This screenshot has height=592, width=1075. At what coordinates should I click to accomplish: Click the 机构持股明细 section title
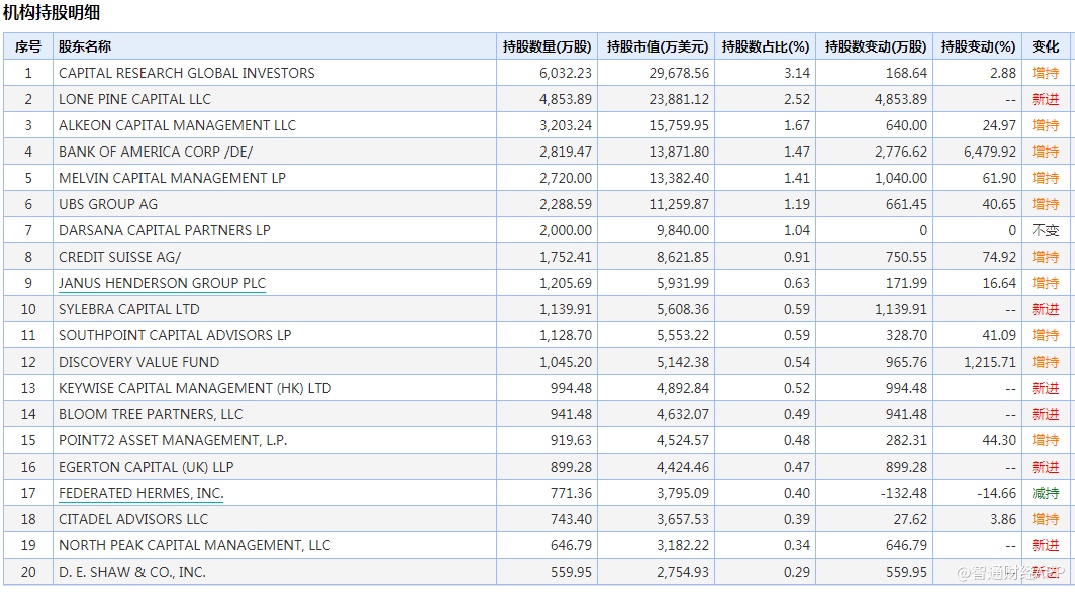tap(51, 13)
